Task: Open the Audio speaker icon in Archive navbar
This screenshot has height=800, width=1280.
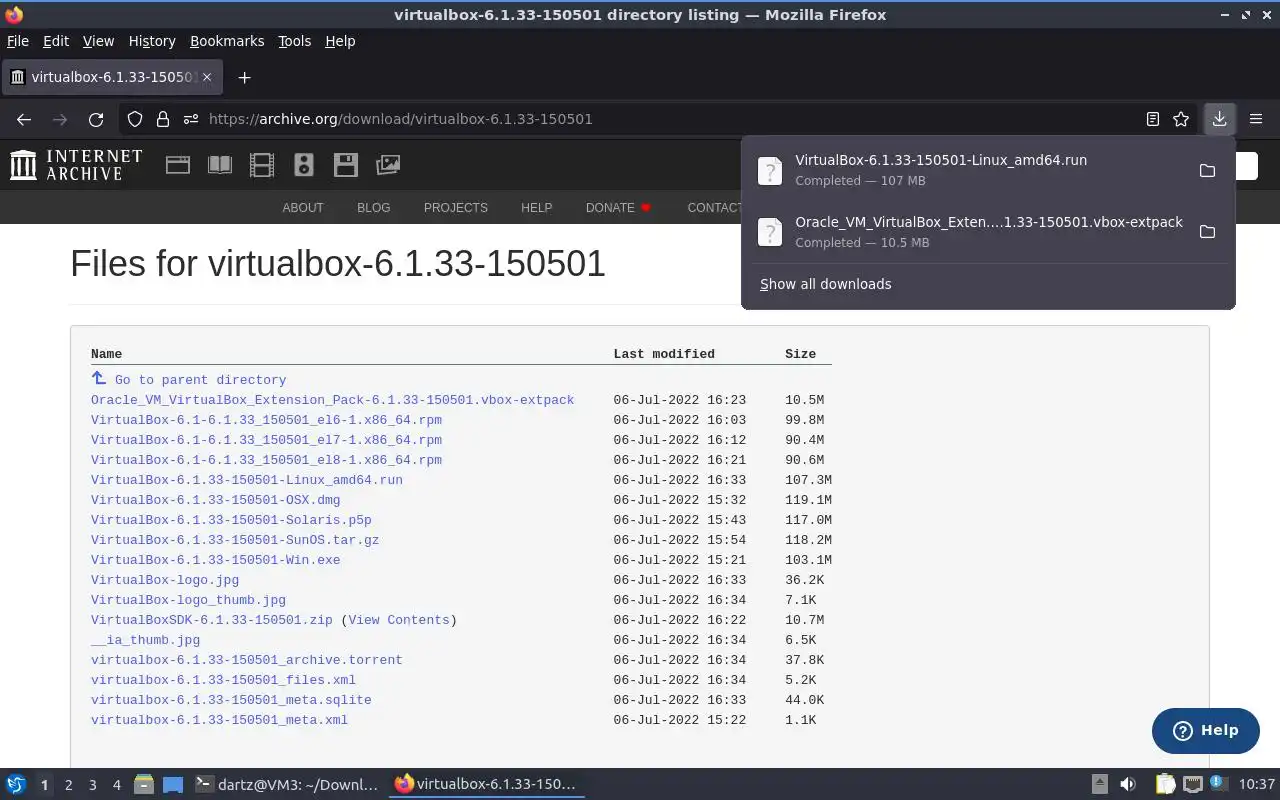Action: point(304,165)
